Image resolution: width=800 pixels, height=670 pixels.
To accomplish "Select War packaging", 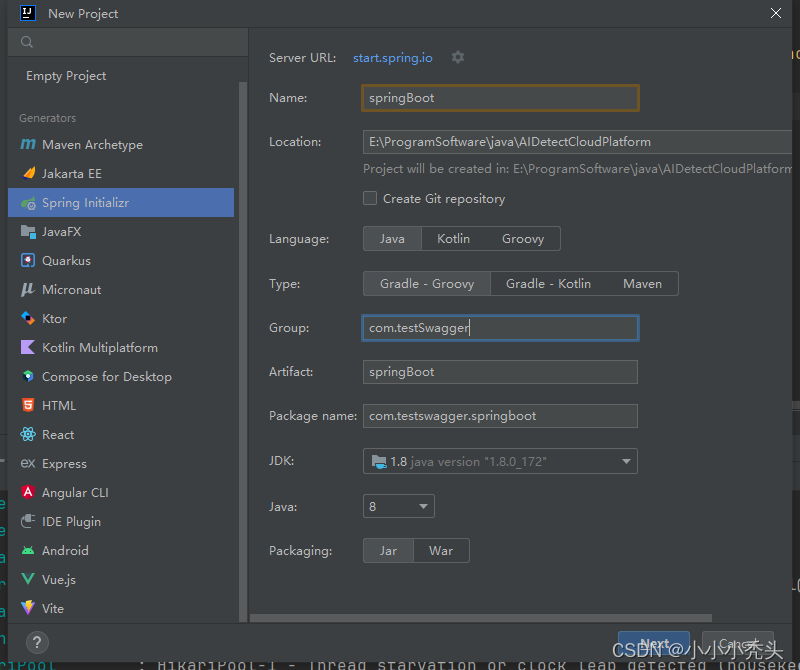I will (441, 550).
